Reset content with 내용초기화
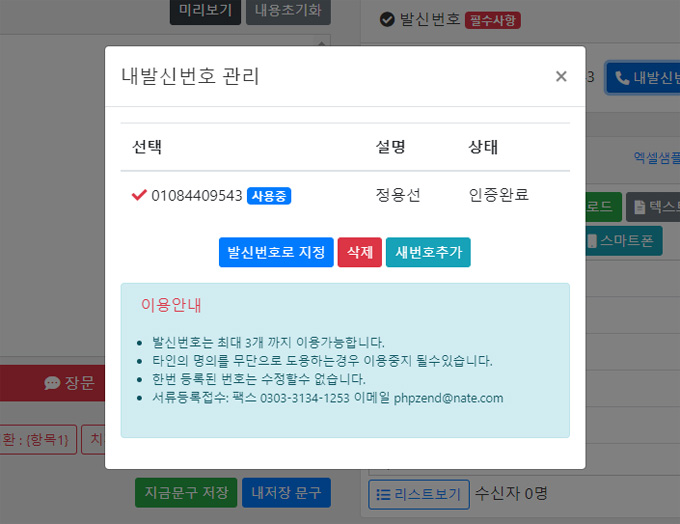 tap(288, 11)
